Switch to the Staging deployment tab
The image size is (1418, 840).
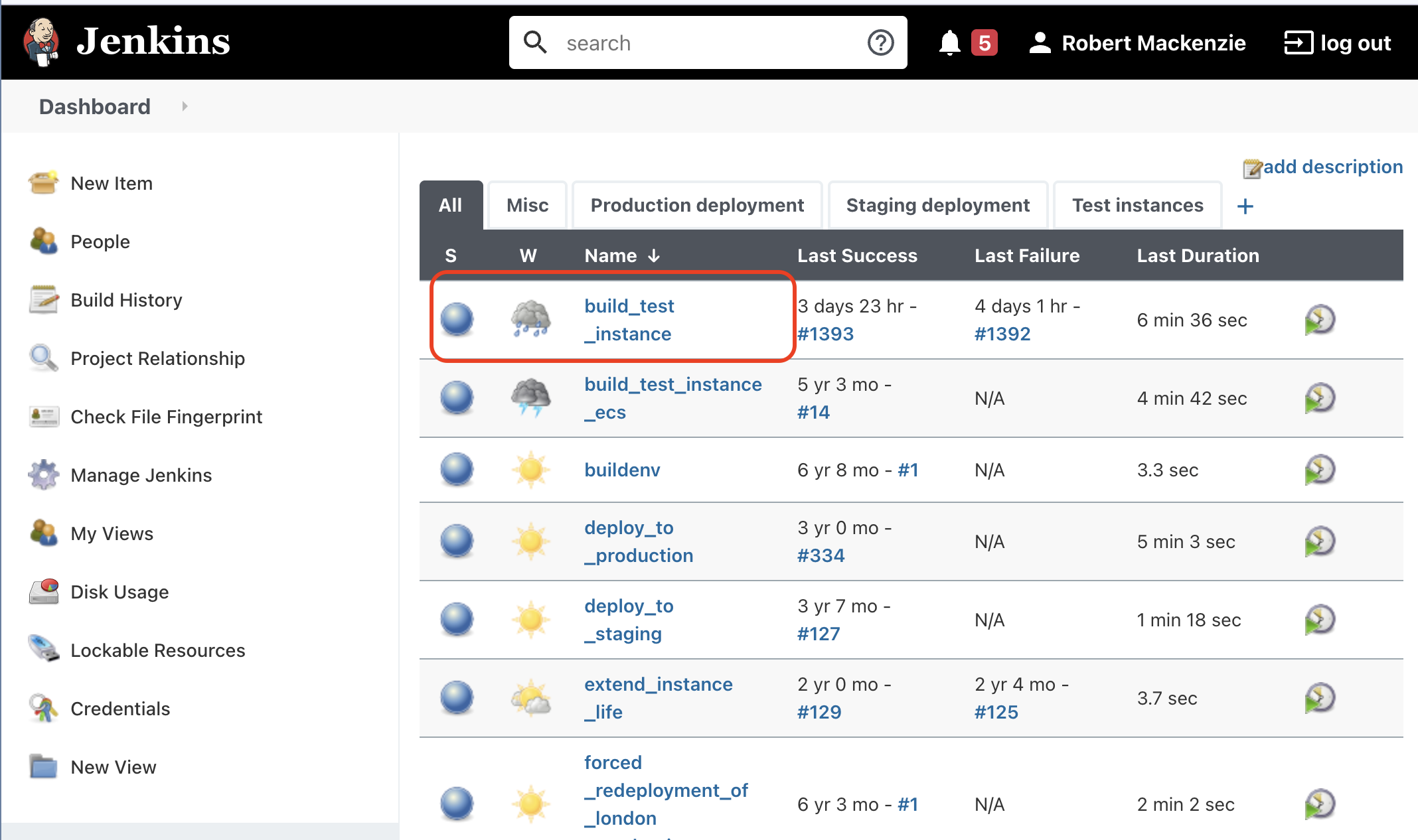[x=938, y=205]
